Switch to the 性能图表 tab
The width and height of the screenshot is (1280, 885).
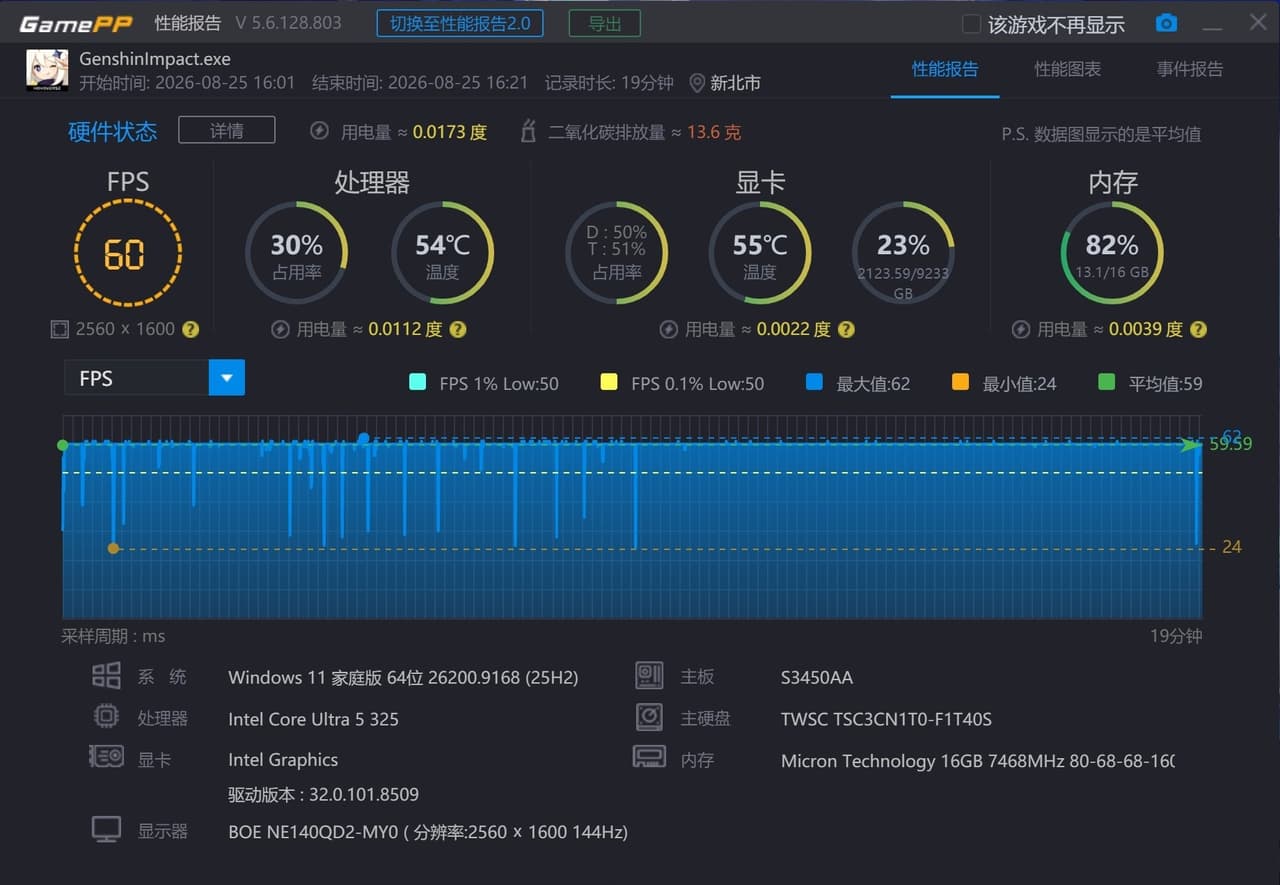(x=1068, y=69)
